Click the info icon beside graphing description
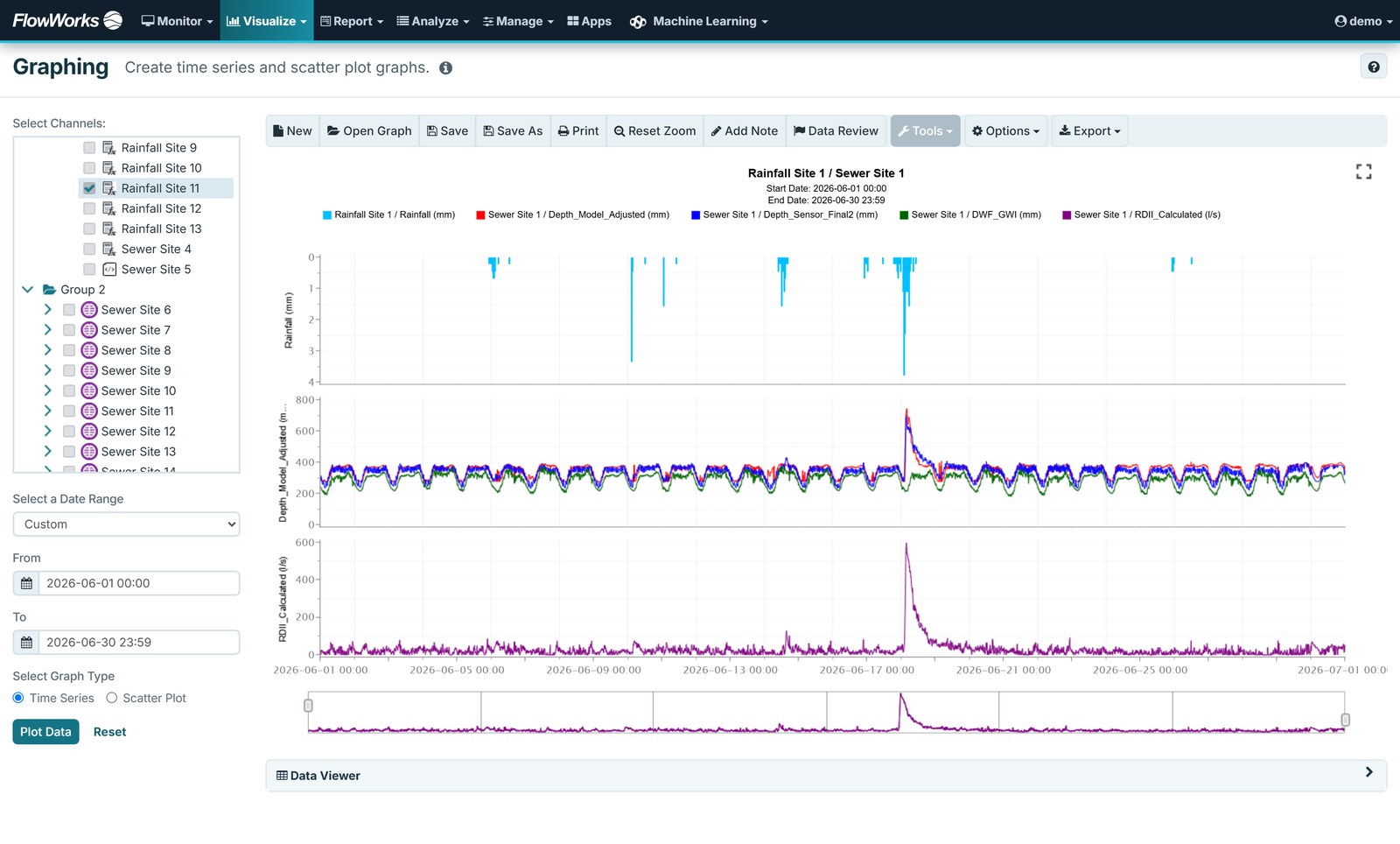1400x844 pixels. (x=445, y=68)
